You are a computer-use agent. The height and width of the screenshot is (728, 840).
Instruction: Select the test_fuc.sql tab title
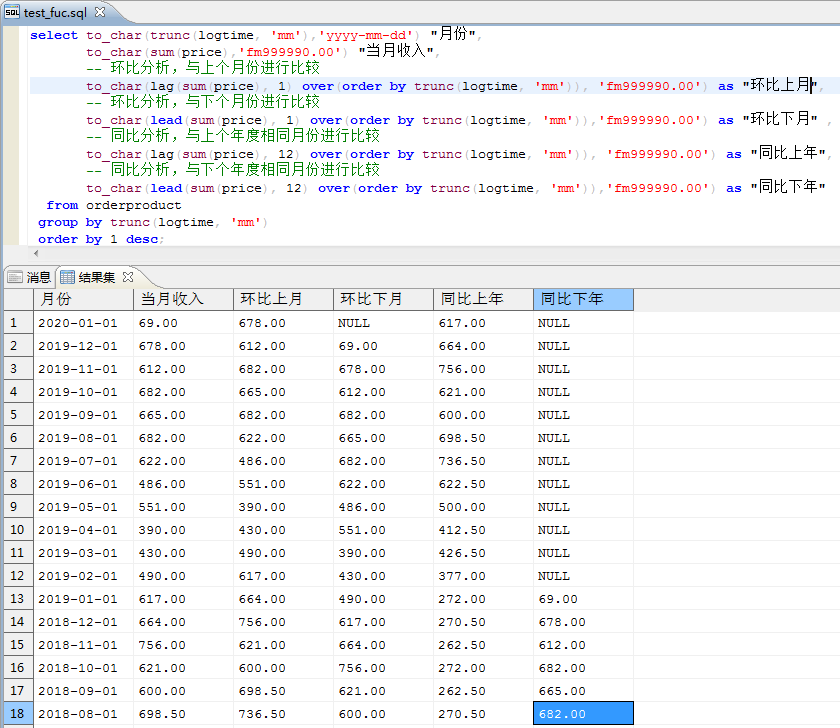coord(56,13)
